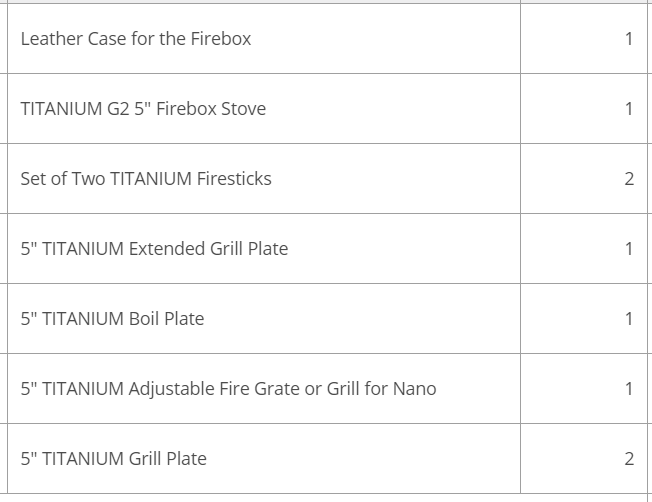Screen dimensions: 652x502
Task: Select the TITANIUM G2 5" Firebox Stove row
Action: [x=143, y=109]
